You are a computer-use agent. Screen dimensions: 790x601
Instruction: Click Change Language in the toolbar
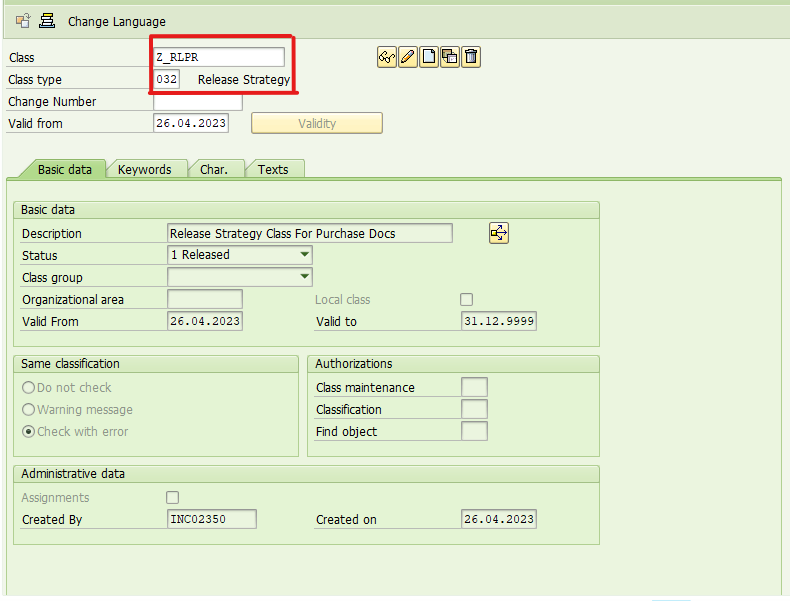point(116,22)
